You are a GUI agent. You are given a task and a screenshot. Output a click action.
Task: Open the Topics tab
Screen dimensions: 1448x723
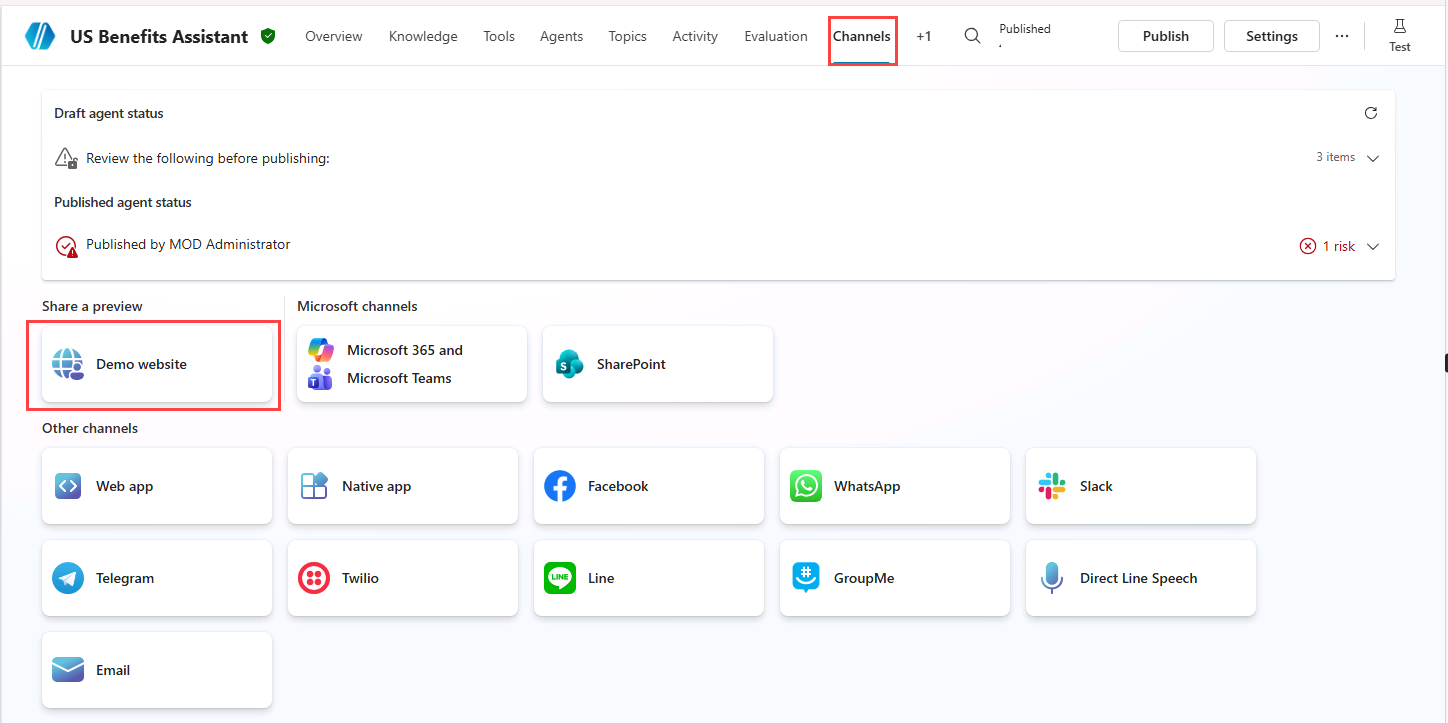tap(628, 36)
